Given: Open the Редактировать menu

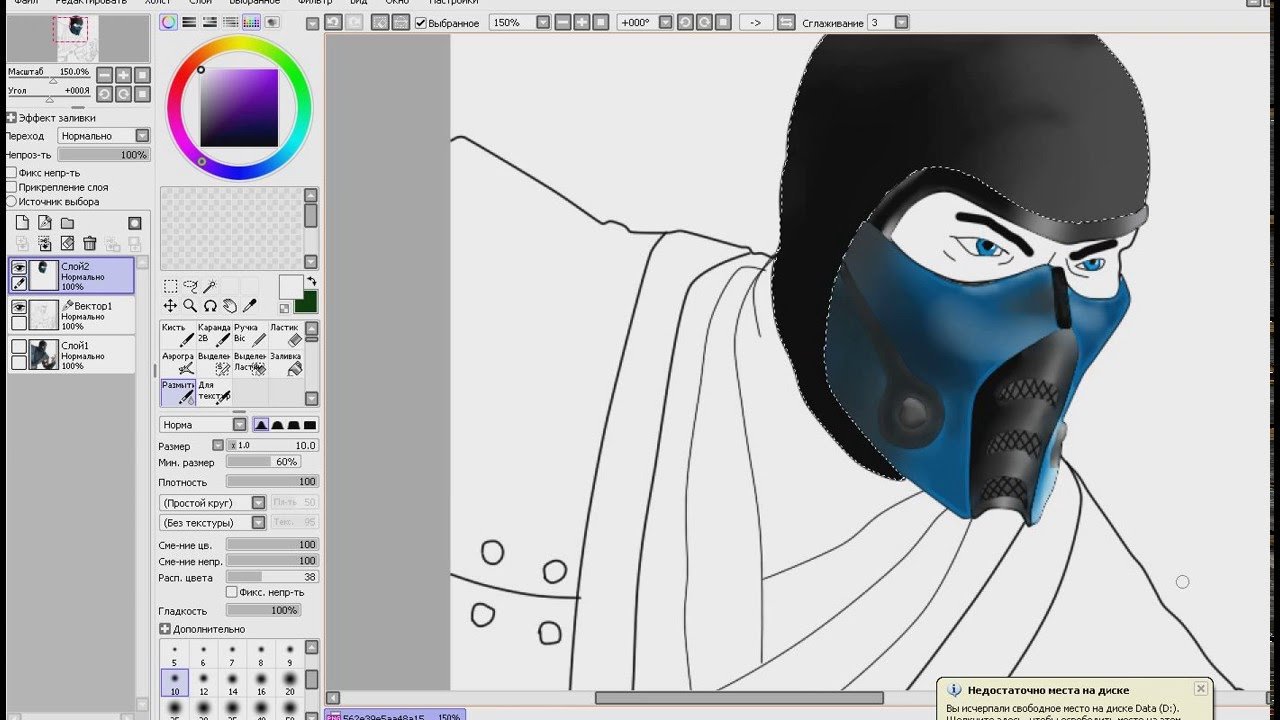Looking at the screenshot, I should click(91, 2).
